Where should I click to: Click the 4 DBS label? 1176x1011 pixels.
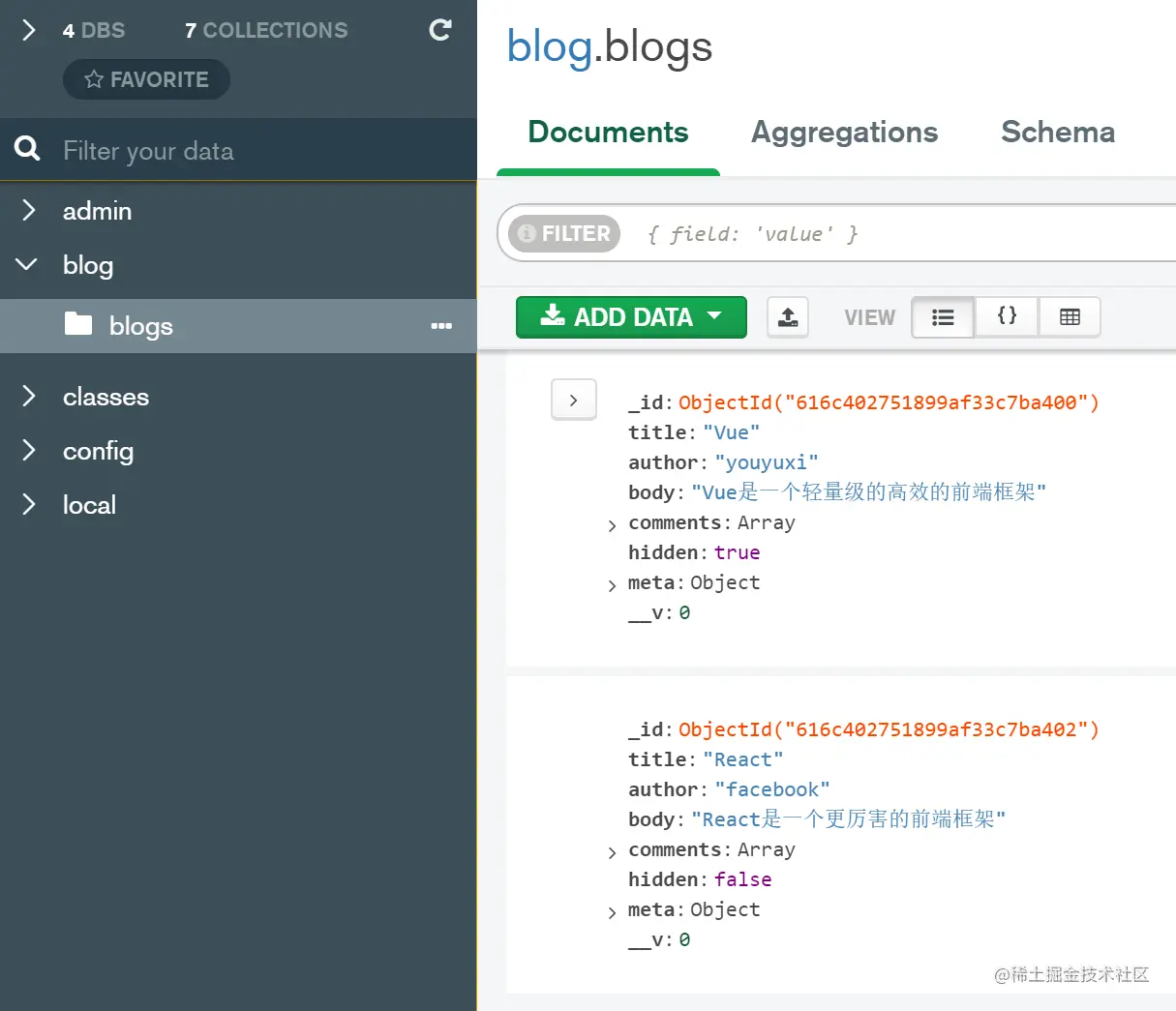point(93,30)
